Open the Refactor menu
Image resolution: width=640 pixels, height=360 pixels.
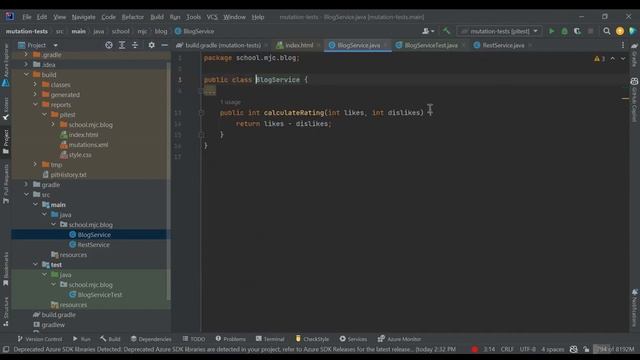point(133,17)
